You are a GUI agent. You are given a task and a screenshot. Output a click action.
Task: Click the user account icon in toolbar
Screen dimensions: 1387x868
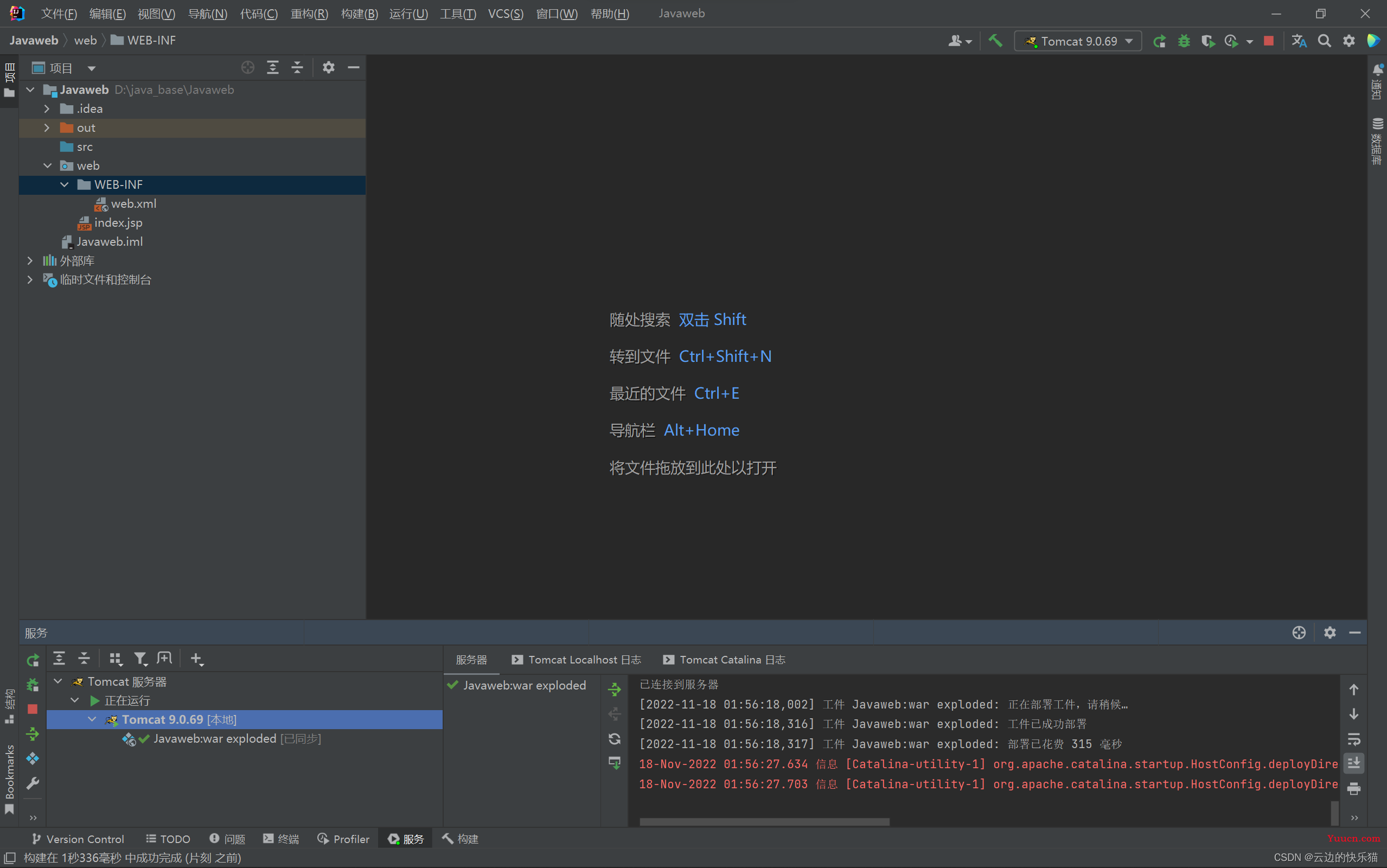(960, 41)
